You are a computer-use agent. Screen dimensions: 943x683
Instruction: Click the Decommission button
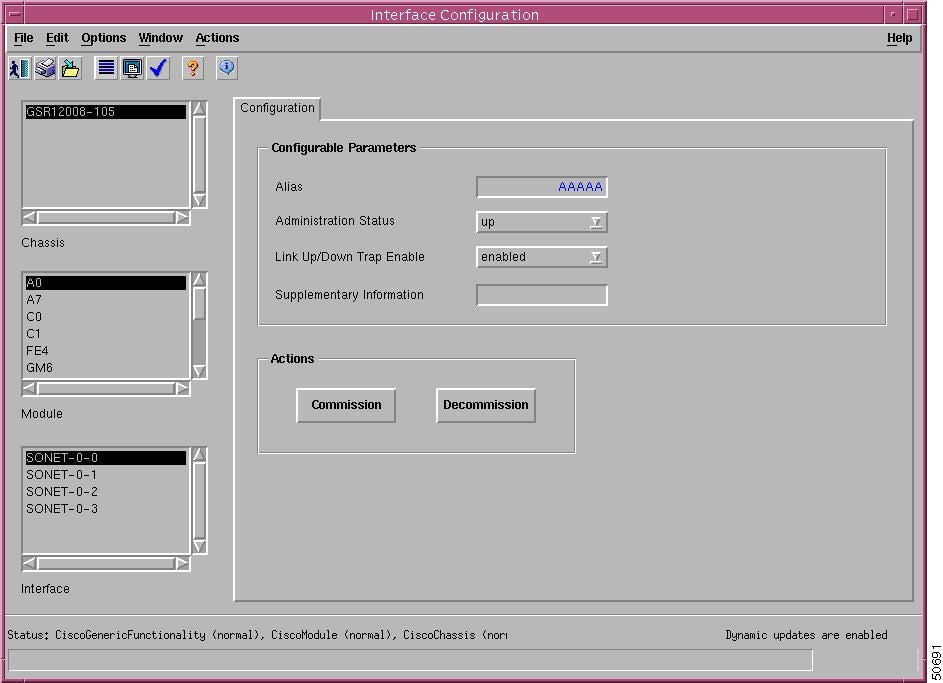[485, 405]
